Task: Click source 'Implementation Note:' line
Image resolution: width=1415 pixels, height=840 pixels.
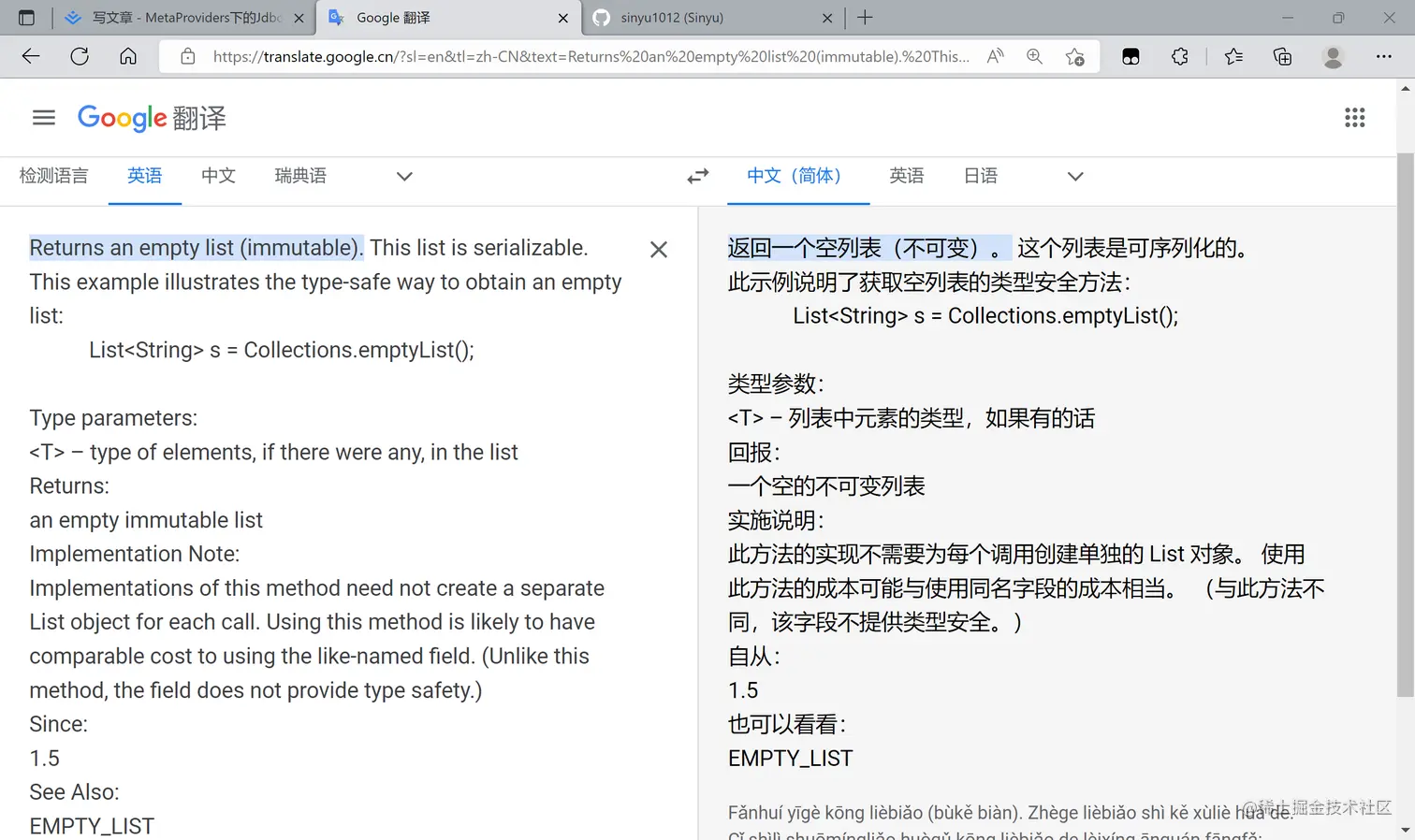Action: pyautogui.click(x=135, y=555)
